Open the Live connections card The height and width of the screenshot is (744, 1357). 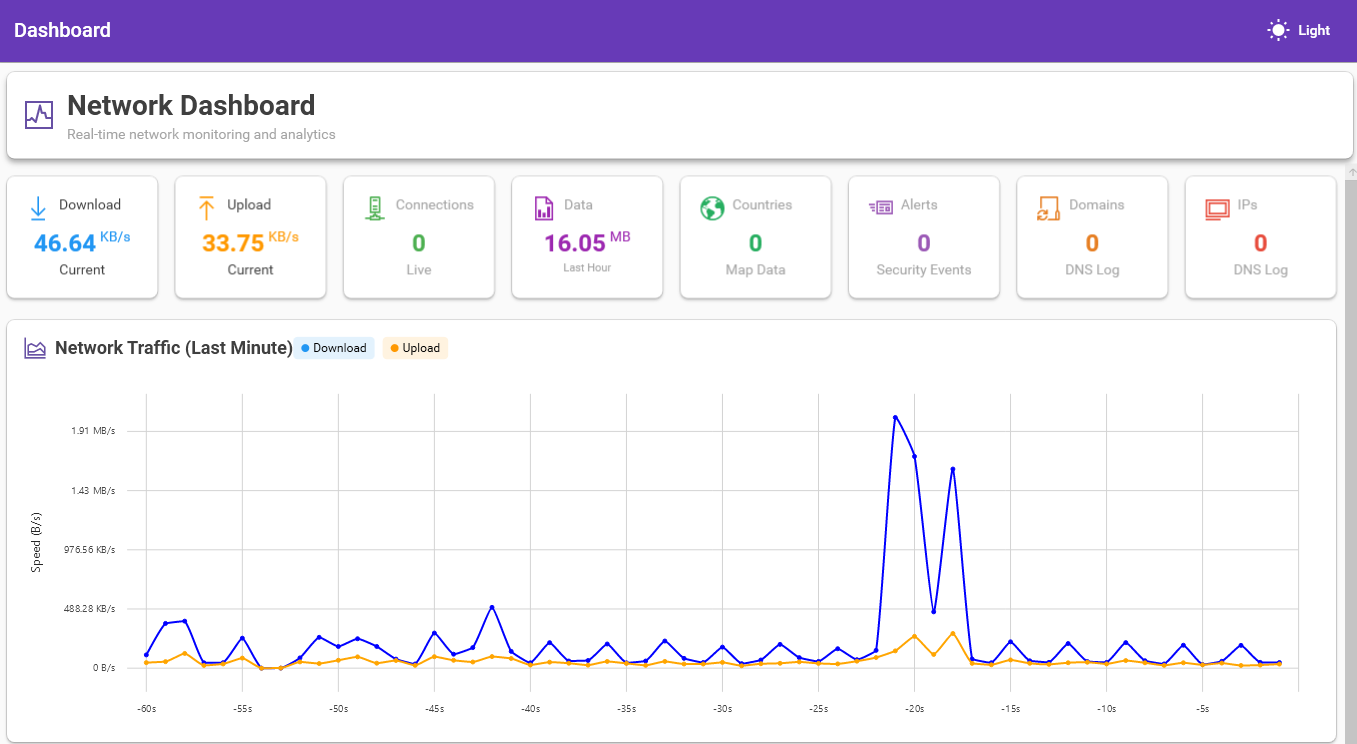(418, 238)
